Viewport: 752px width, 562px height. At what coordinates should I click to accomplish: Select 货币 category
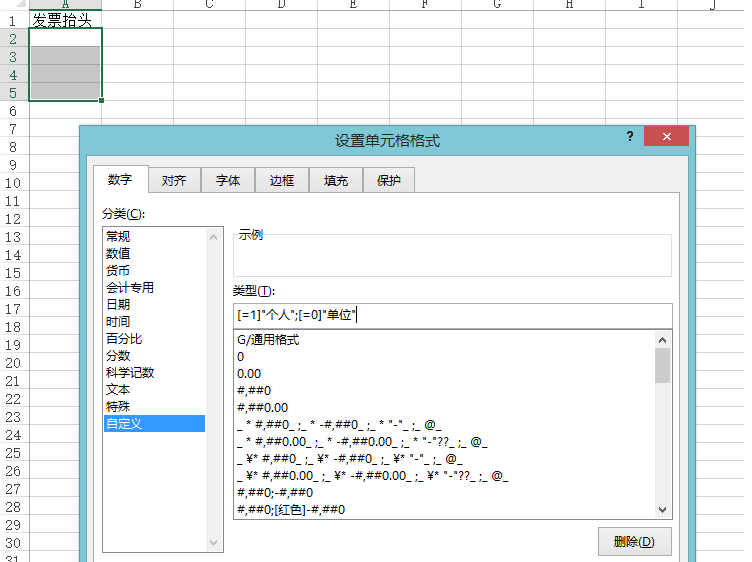coord(154,270)
